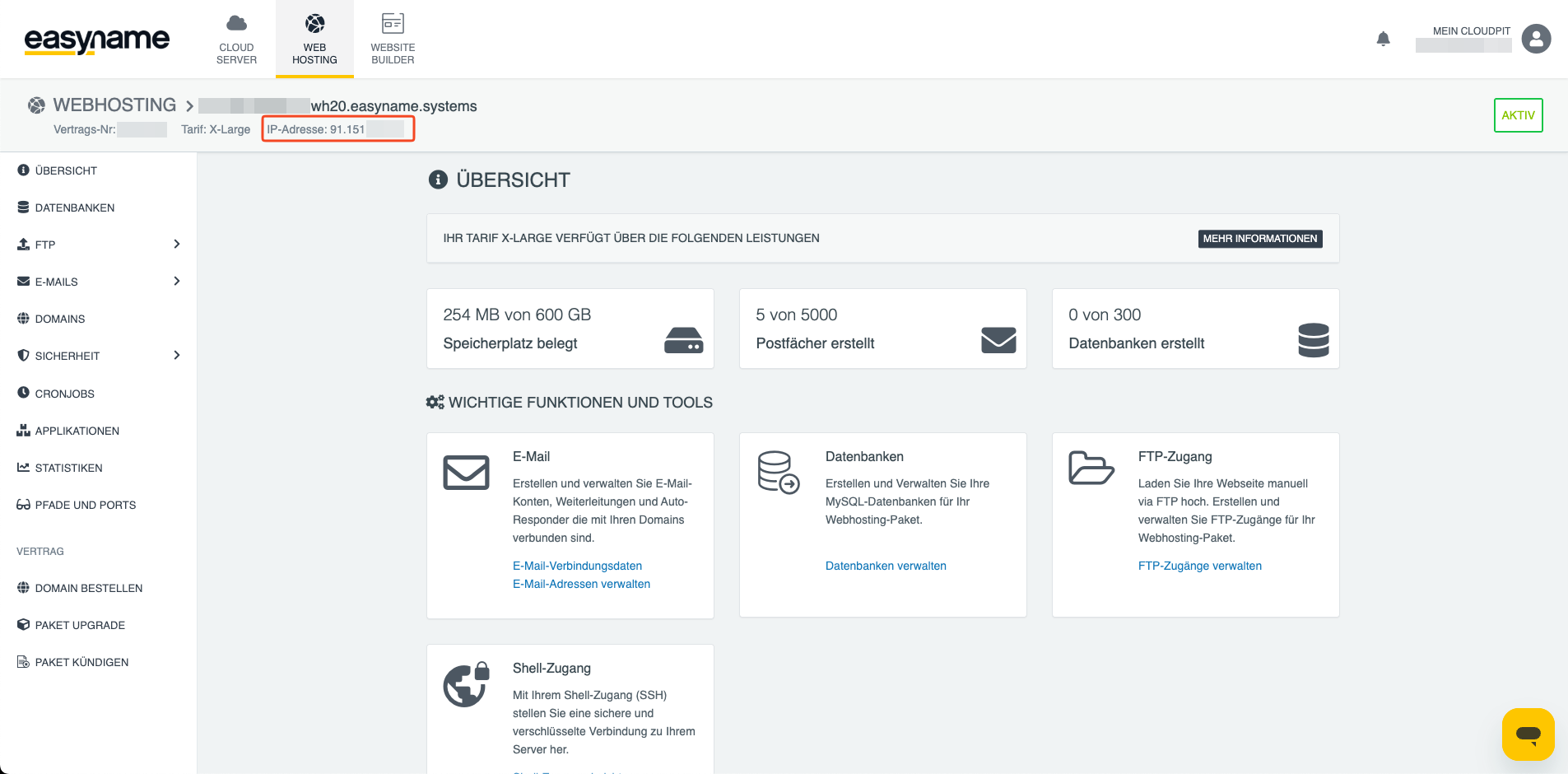Expand the E-Mails submenu chevron
This screenshot has height=774, width=1568.
click(177, 281)
